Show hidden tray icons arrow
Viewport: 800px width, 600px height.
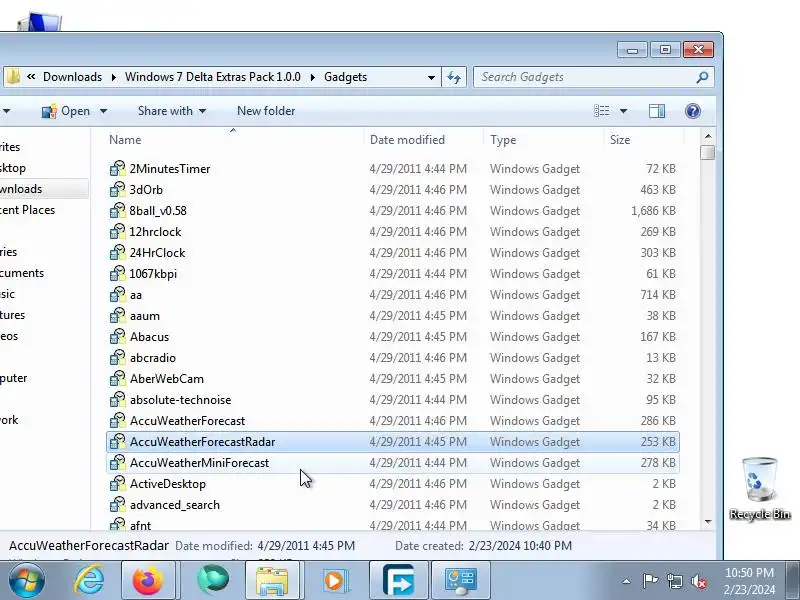click(x=627, y=581)
